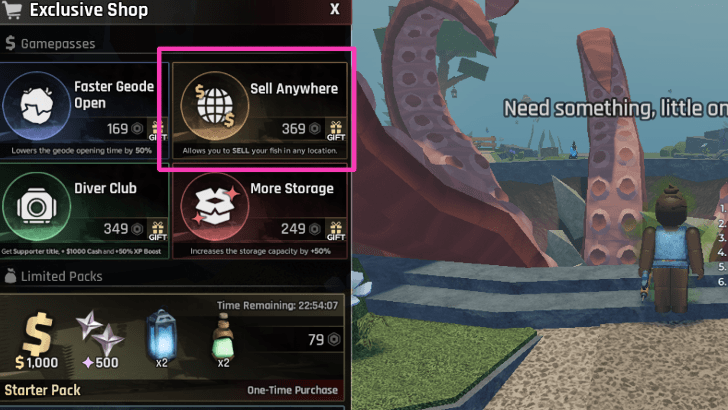Gift the Diver Club gamepass
Viewport: 728px width, 410px height.
pyautogui.click(x=157, y=230)
